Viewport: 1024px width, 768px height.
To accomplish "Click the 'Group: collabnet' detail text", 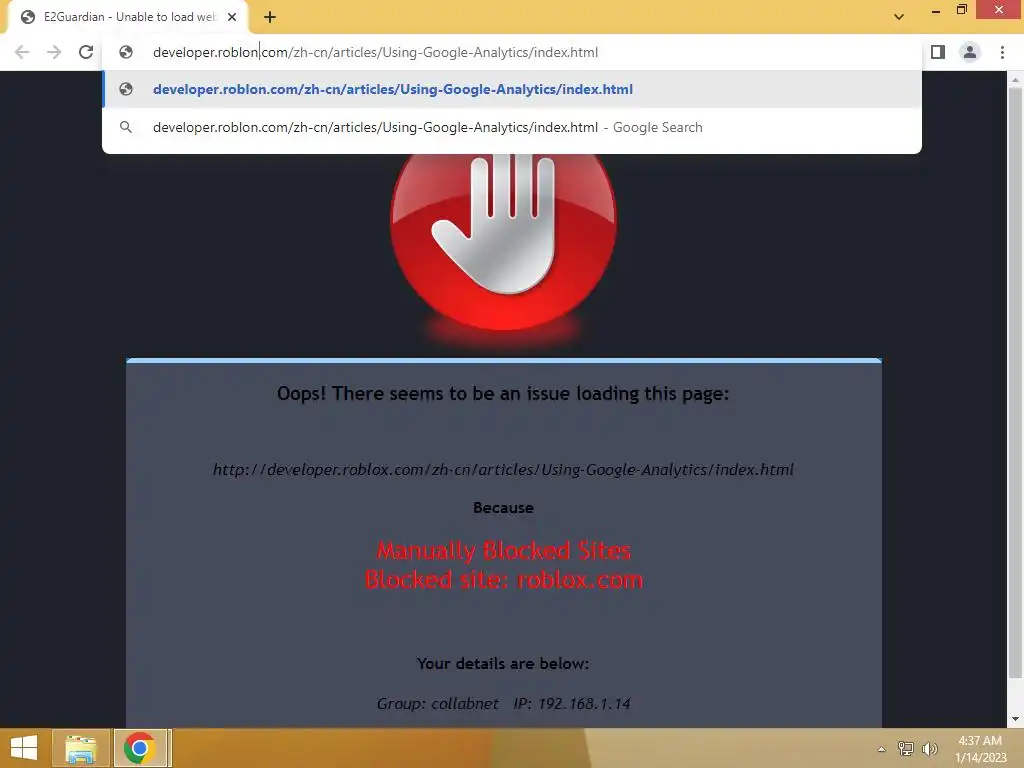I will [x=438, y=703].
